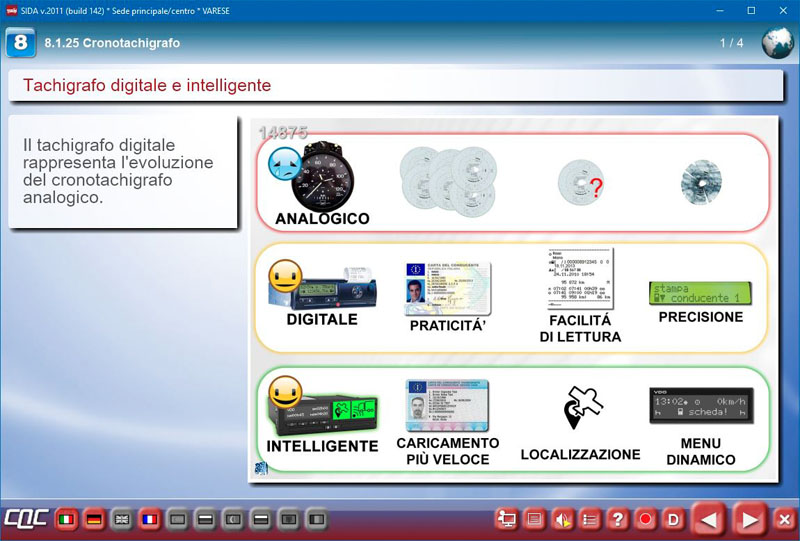The image size is (800, 541).
Task: Switch language using the German flag
Action: coord(94,520)
